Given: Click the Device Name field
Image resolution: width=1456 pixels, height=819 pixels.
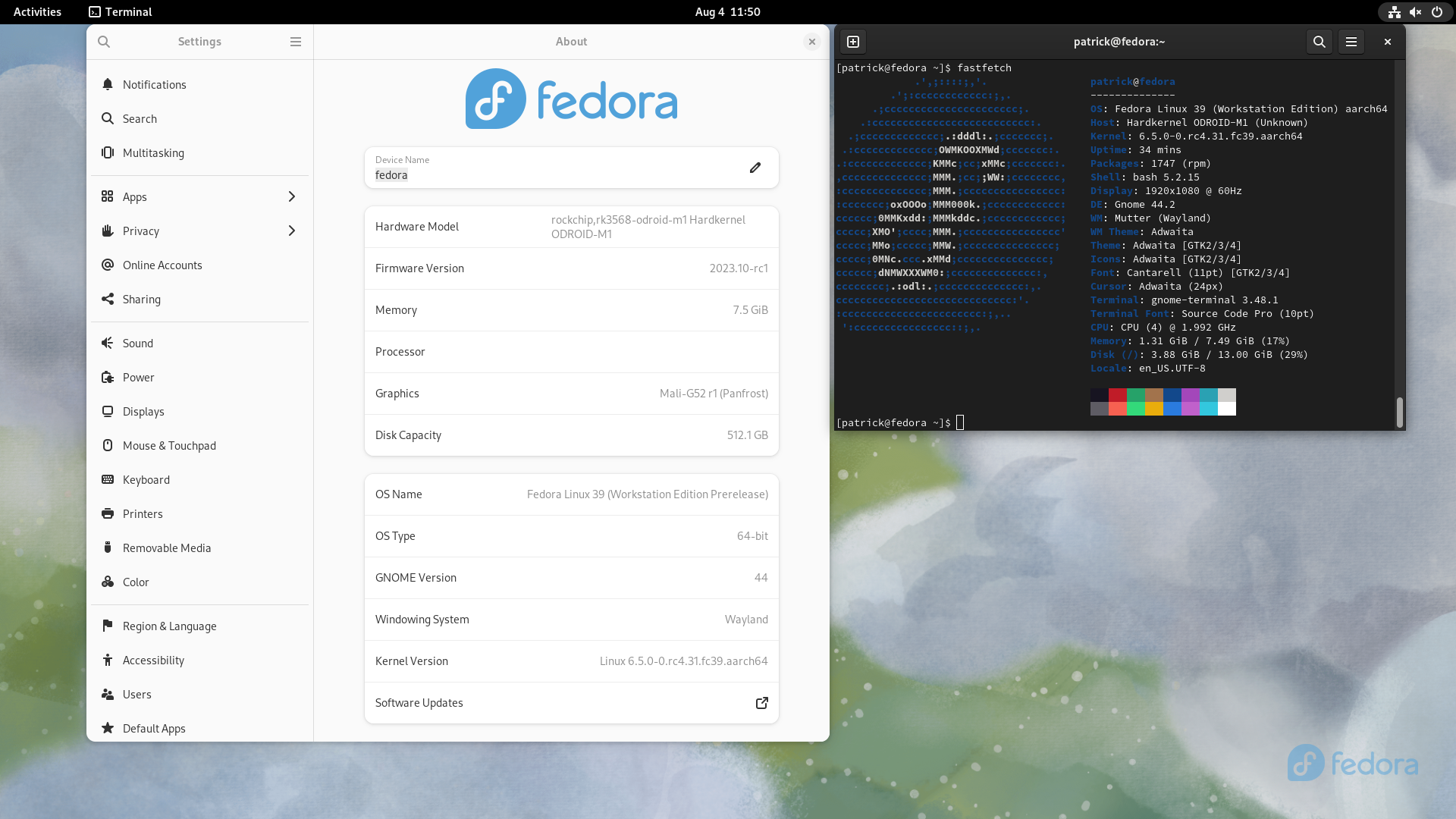Looking at the screenshot, I should 572,168.
